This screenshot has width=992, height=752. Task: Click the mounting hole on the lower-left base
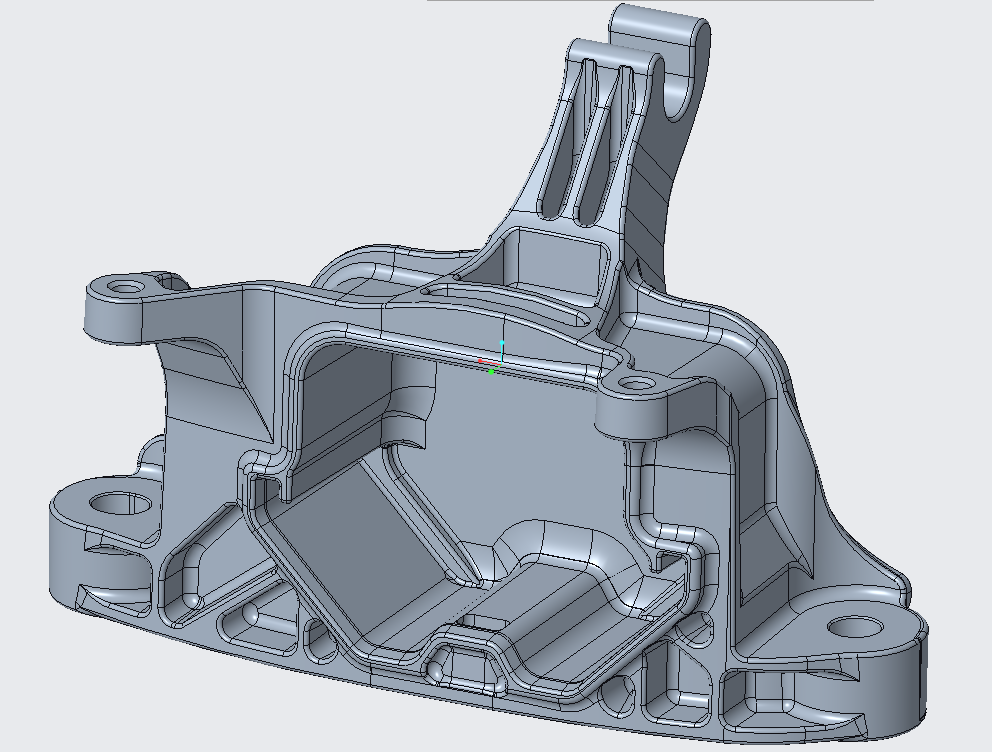click(x=112, y=502)
